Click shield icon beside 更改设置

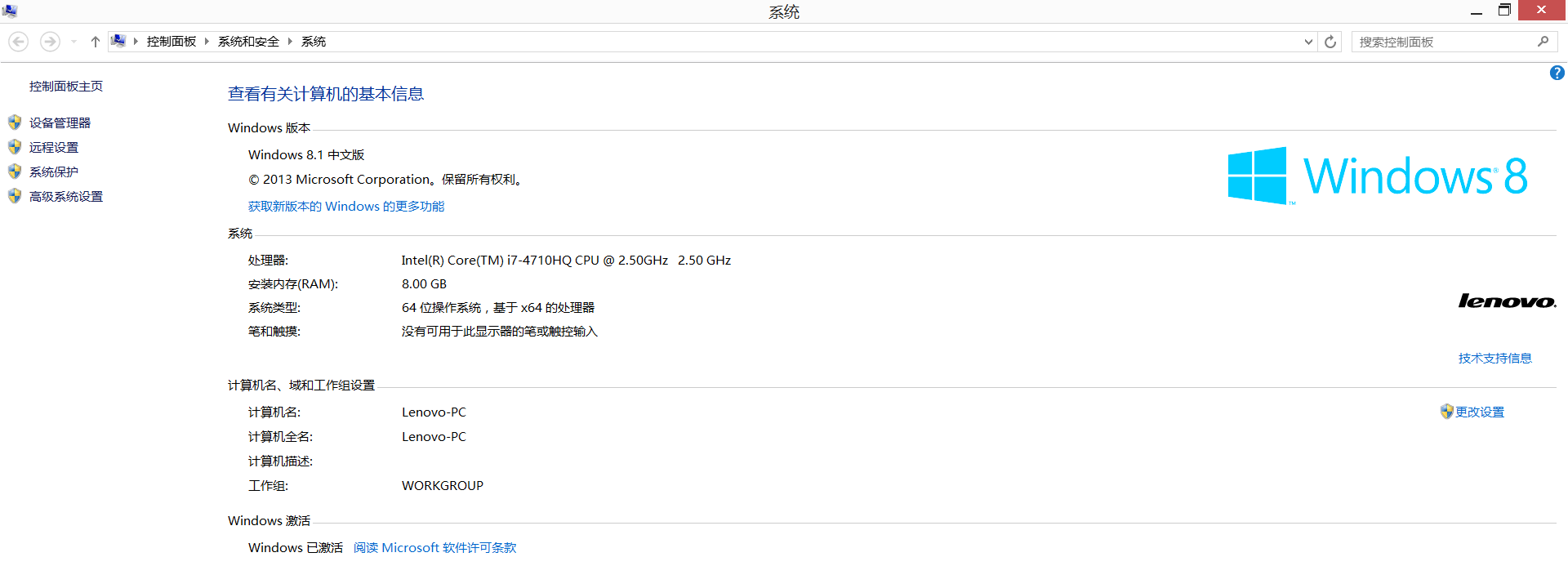click(1446, 412)
